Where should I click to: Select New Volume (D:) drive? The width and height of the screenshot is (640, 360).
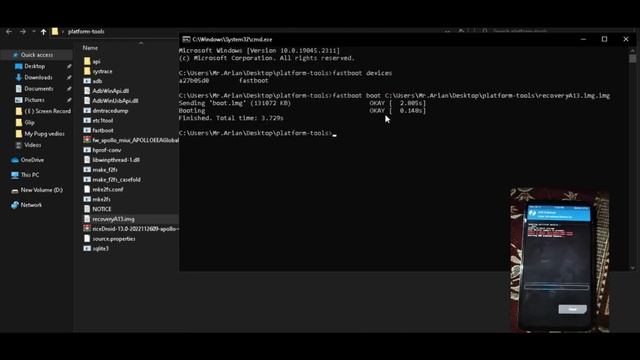coord(41,190)
